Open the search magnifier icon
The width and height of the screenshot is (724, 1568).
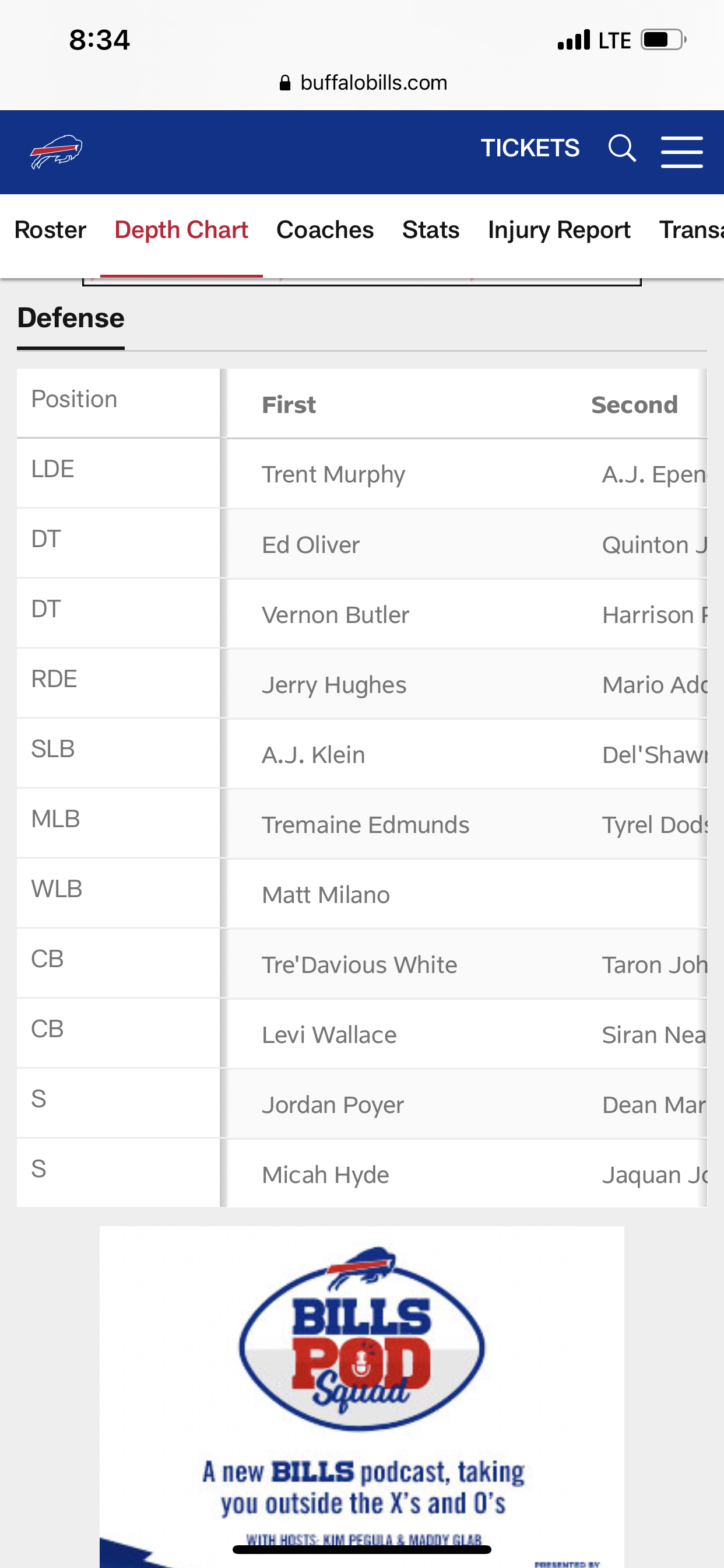click(x=622, y=149)
